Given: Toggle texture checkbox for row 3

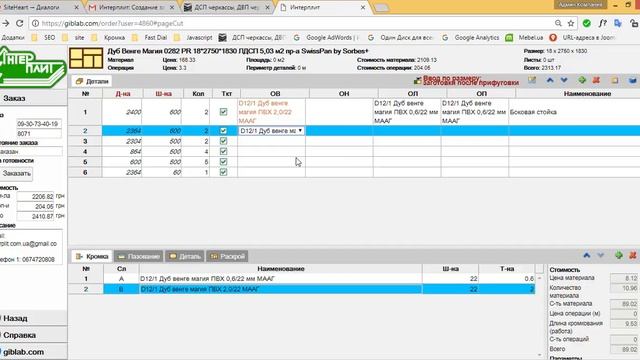Looking at the screenshot, I should click(x=223, y=141).
